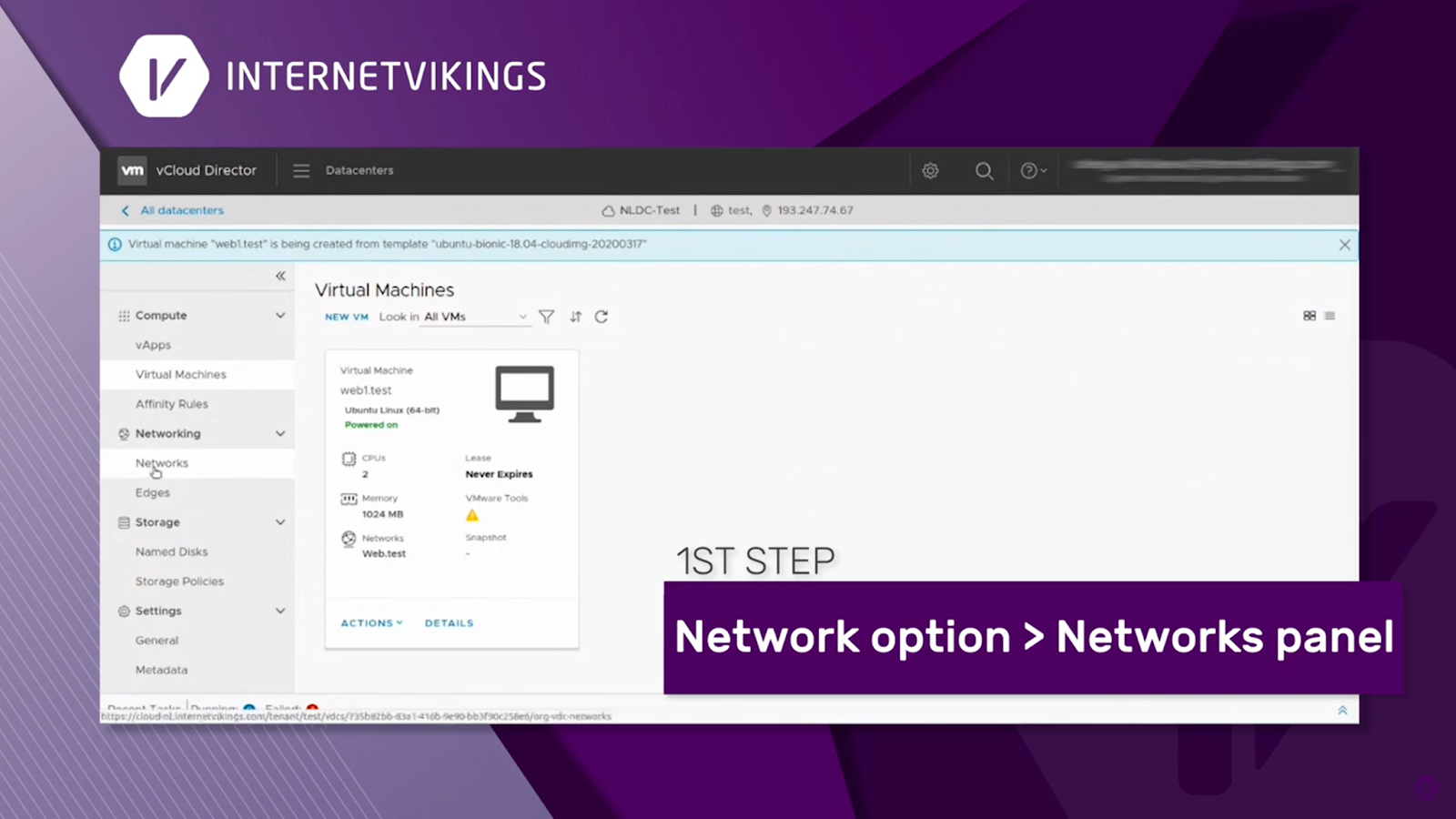Click the test organization globe icon
1456x819 pixels.
717,210
